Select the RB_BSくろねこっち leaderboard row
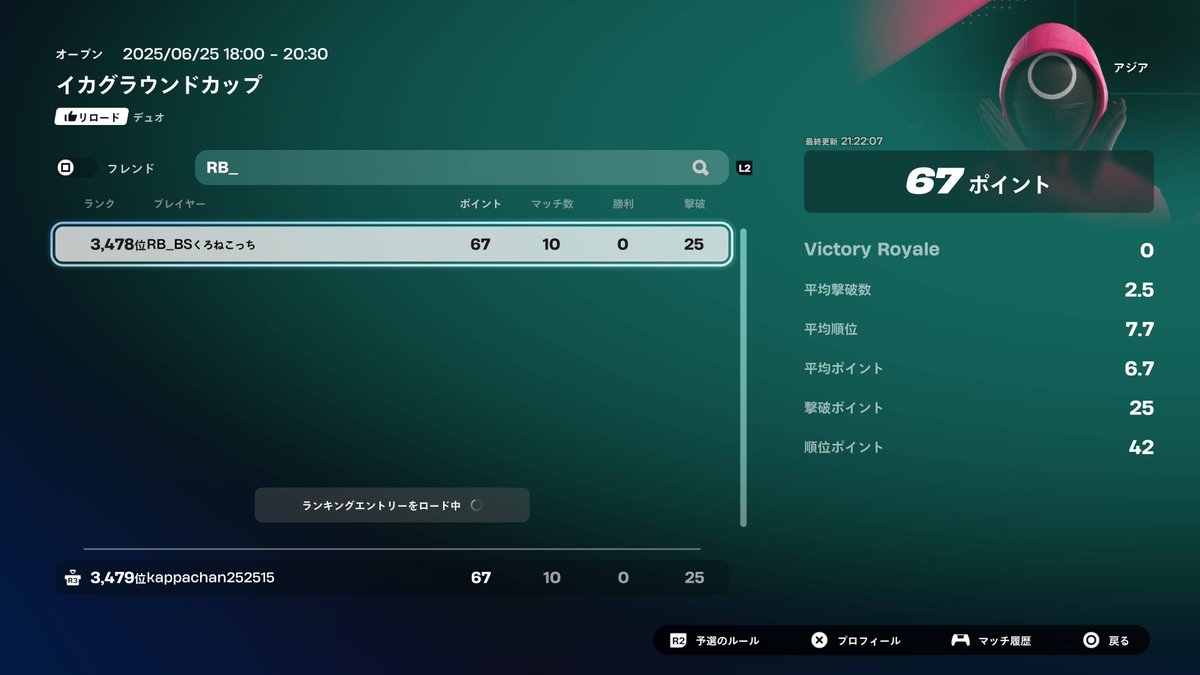 [392, 244]
